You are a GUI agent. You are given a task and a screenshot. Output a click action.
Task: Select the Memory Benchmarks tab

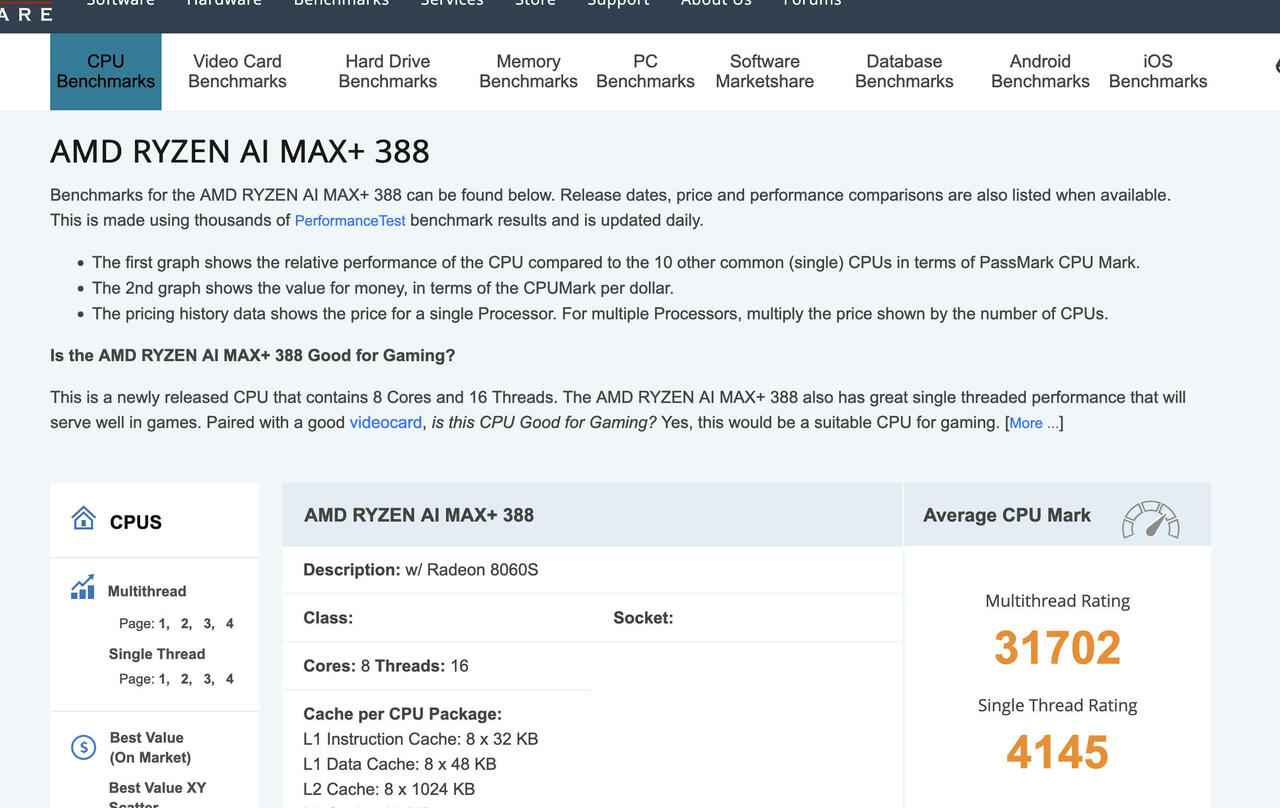pyautogui.click(x=528, y=72)
